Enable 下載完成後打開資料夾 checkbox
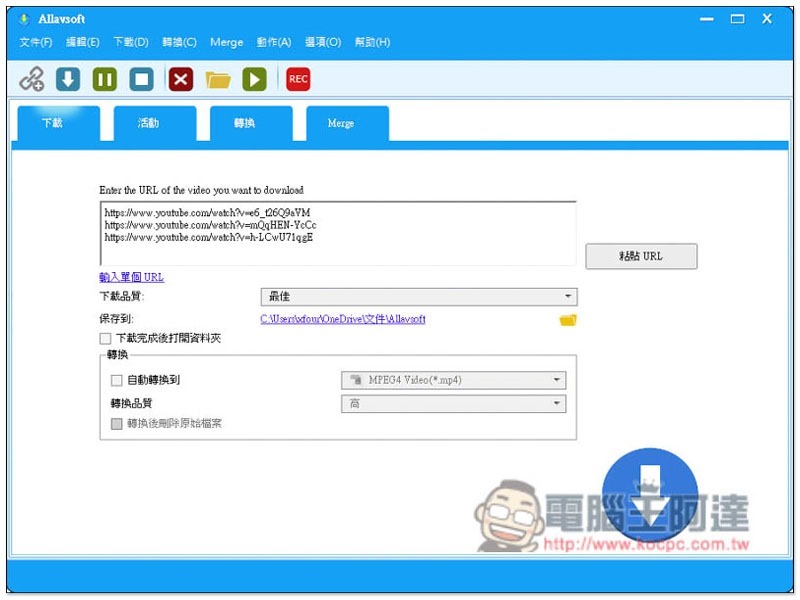Viewport: 800px width, 600px height. coord(106,338)
